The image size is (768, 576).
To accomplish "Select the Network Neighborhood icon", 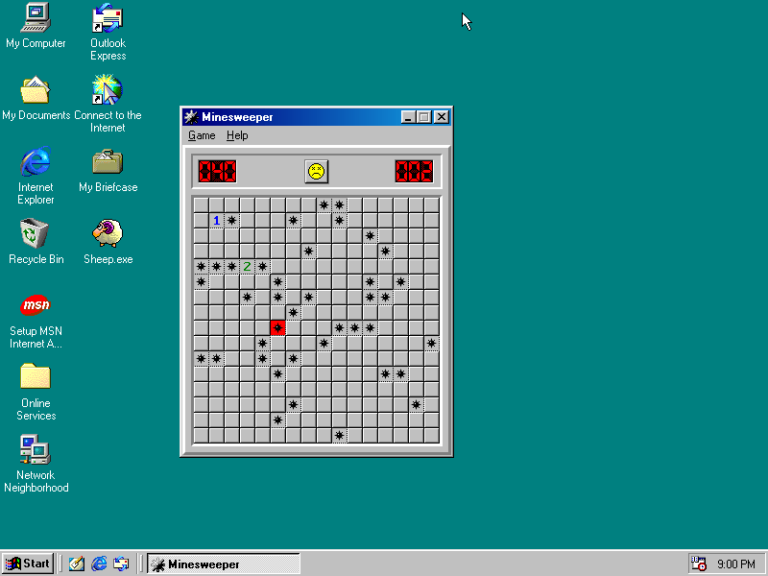I will pos(36,463).
